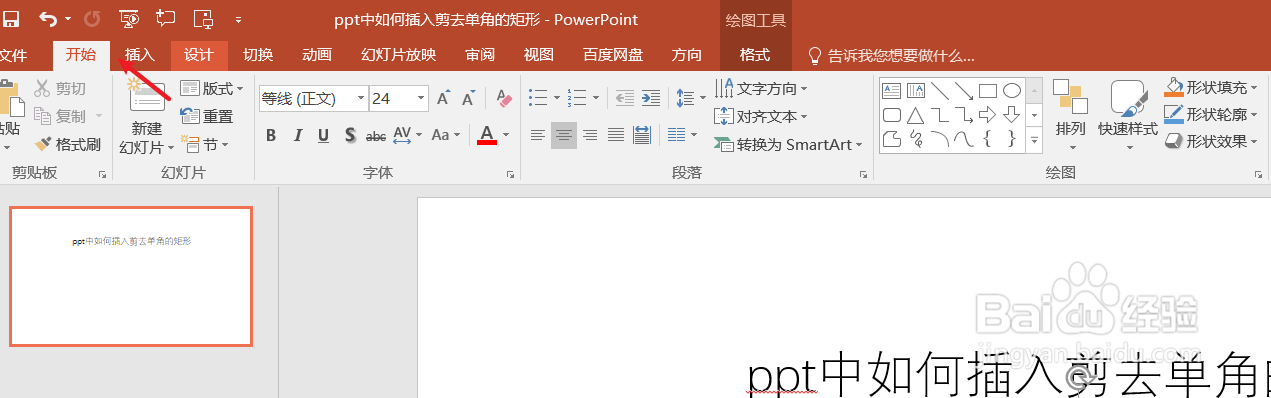Open 快速样式 quick styles
This screenshot has width=1271, height=398.
tap(1128, 116)
